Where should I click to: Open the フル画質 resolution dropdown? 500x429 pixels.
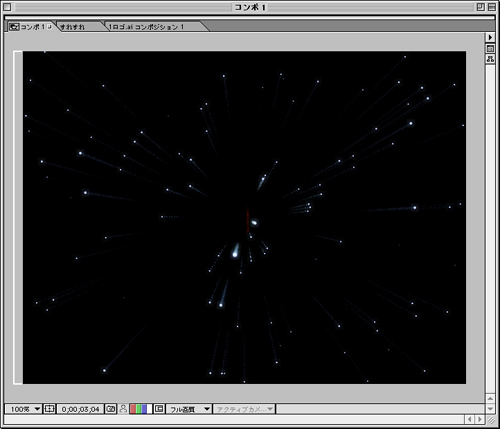click(189, 409)
